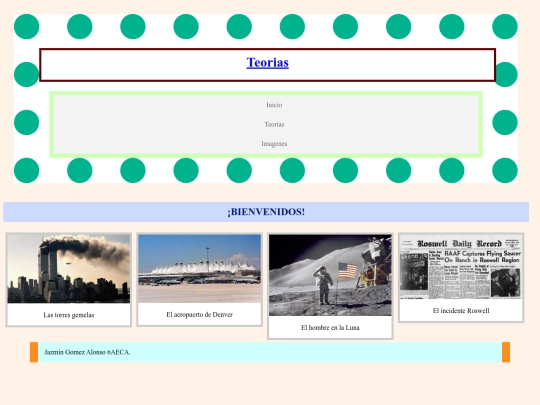Open the Teorias heading link

click(x=268, y=63)
